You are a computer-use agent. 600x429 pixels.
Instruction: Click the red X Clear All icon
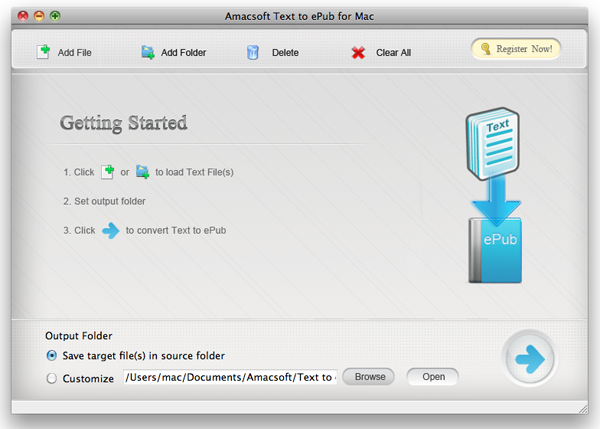click(358, 53)
